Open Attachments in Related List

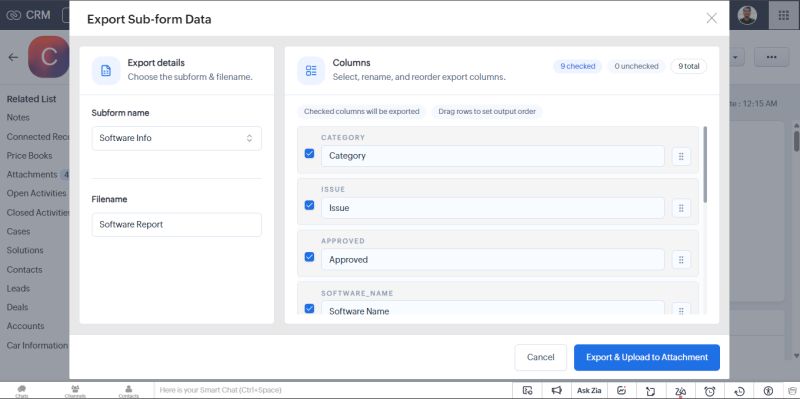[32, 174]
